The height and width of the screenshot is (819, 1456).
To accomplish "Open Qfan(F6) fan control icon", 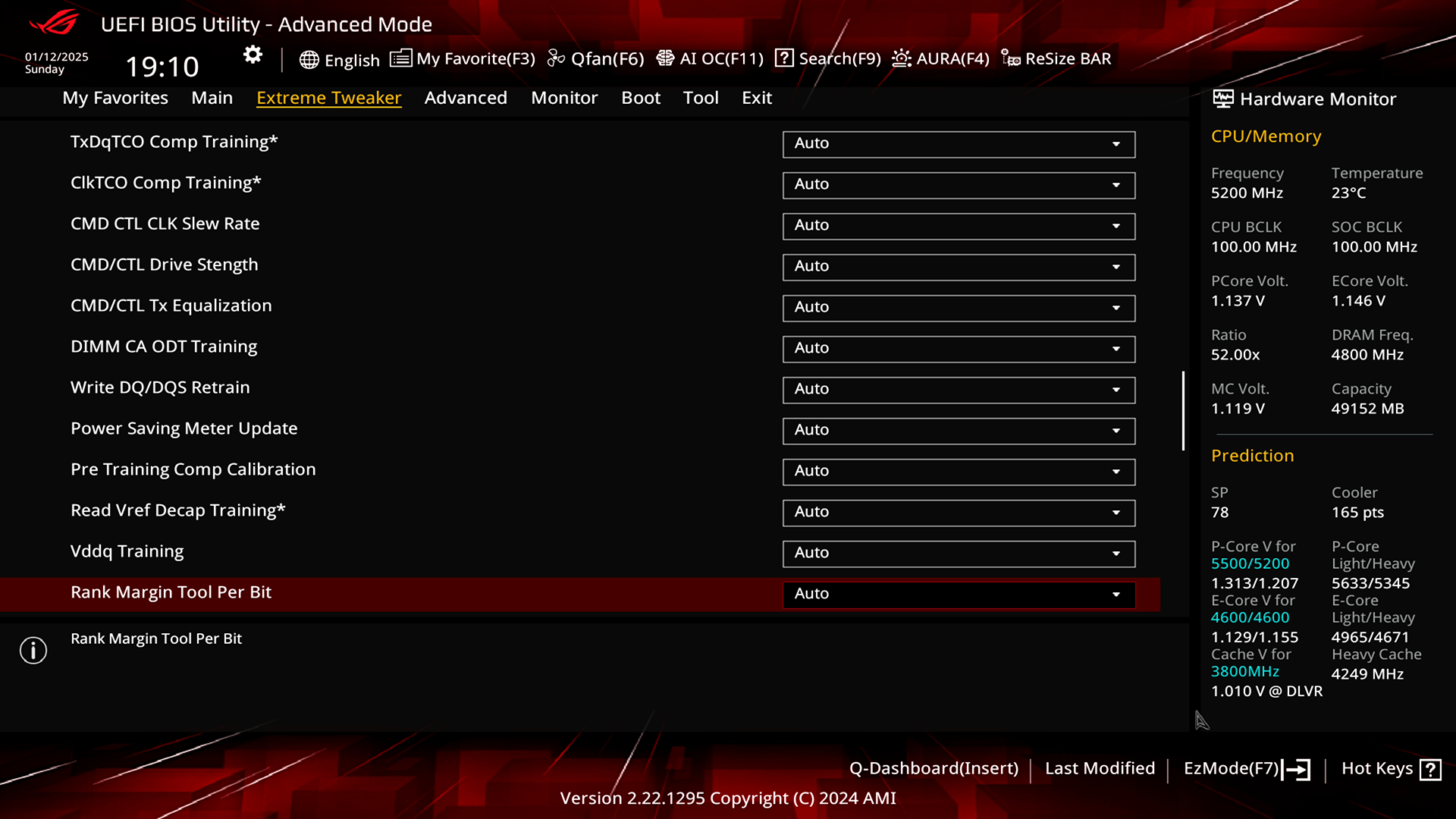I will pos(556,58).
